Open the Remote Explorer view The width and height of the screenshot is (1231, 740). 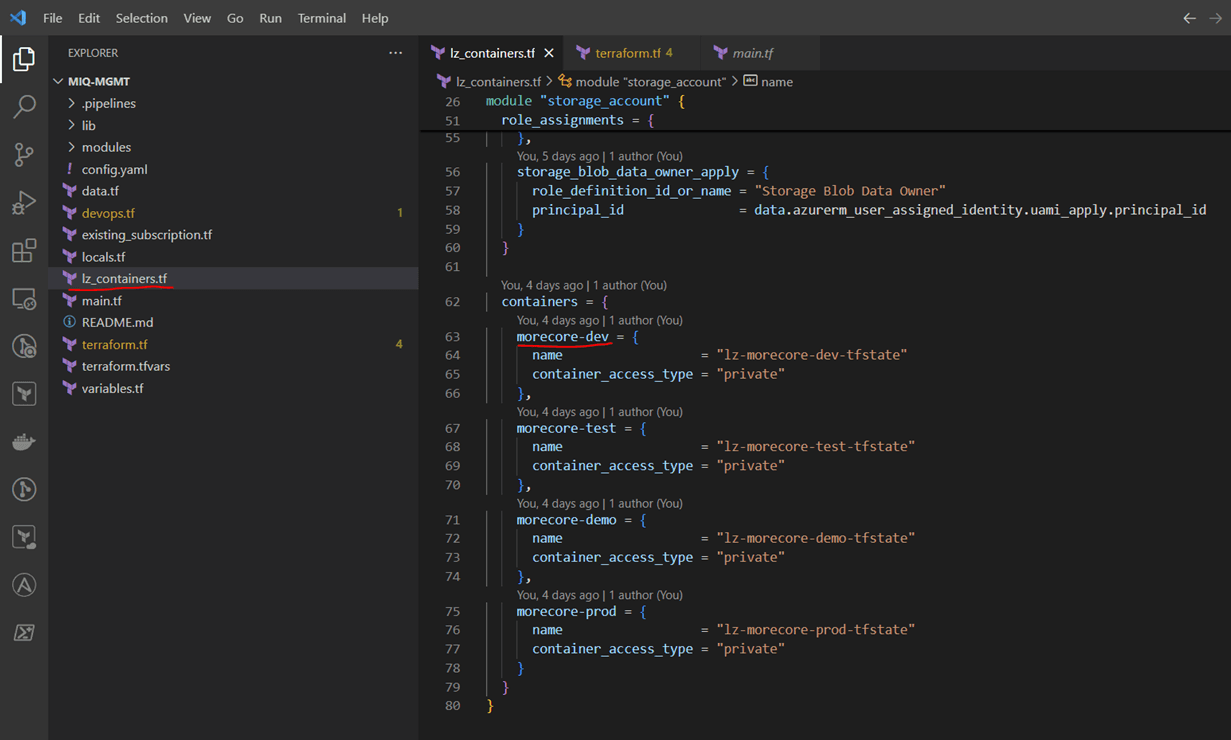[24, 299]
